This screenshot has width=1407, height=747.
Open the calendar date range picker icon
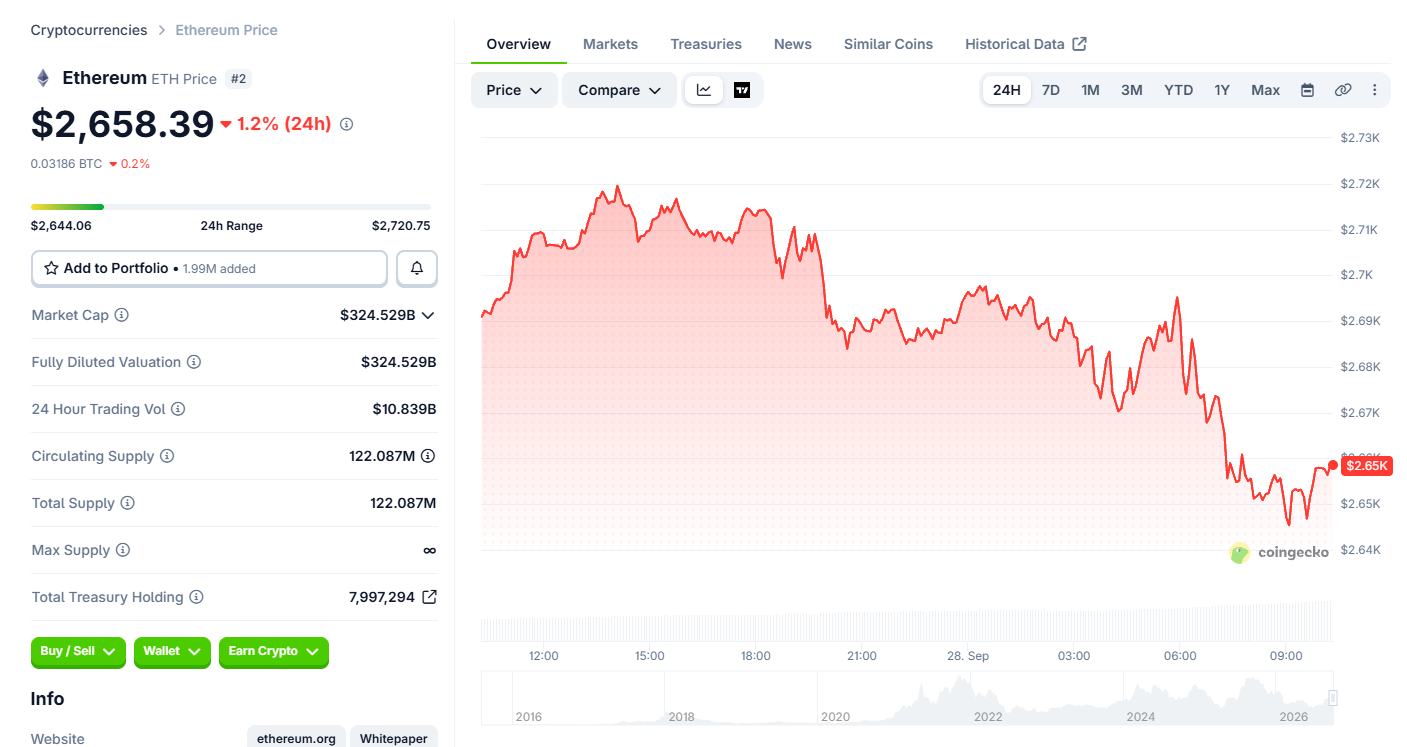(1307, 90)
